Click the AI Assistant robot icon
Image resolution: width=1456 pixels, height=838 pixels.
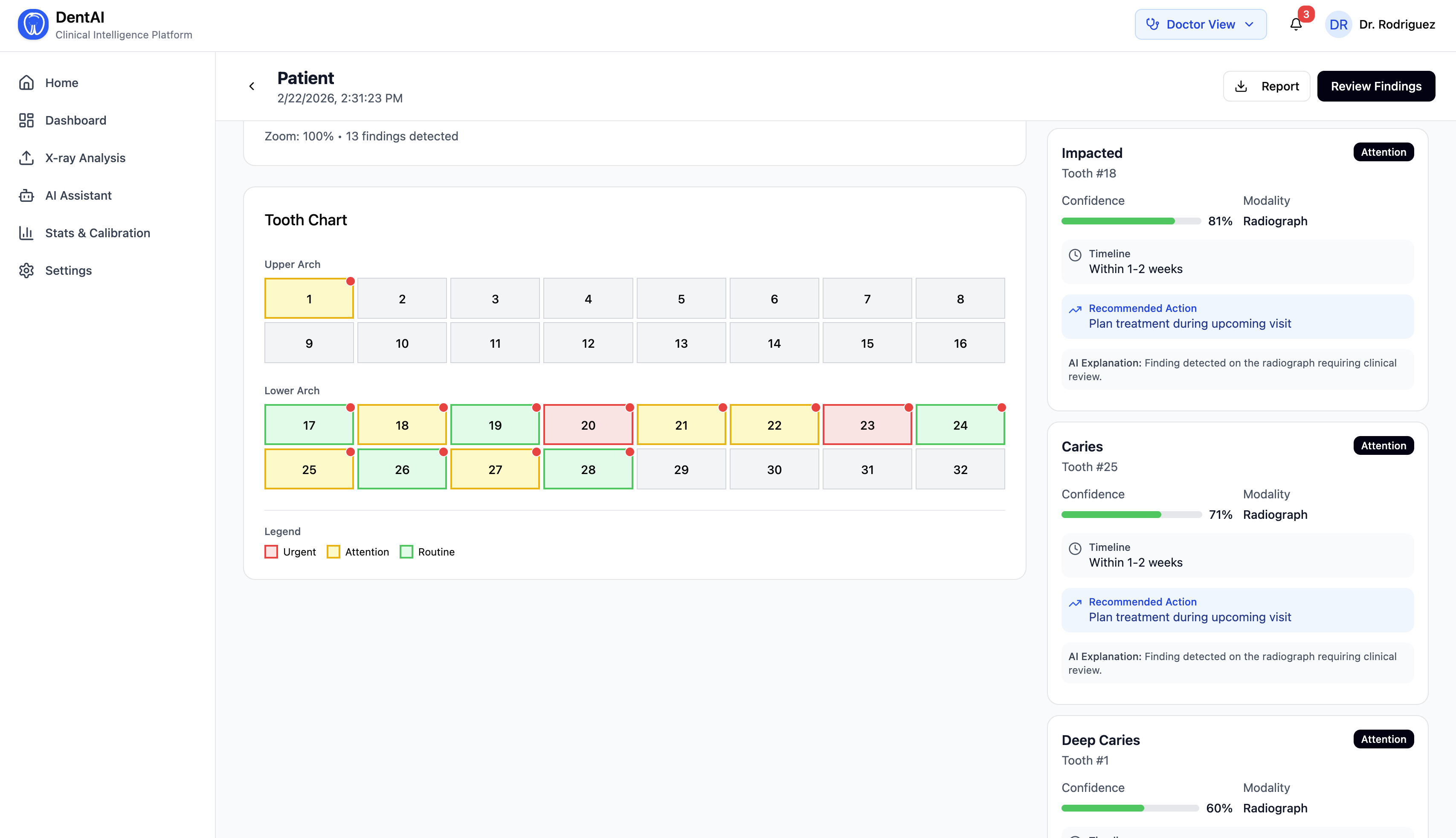26,196
